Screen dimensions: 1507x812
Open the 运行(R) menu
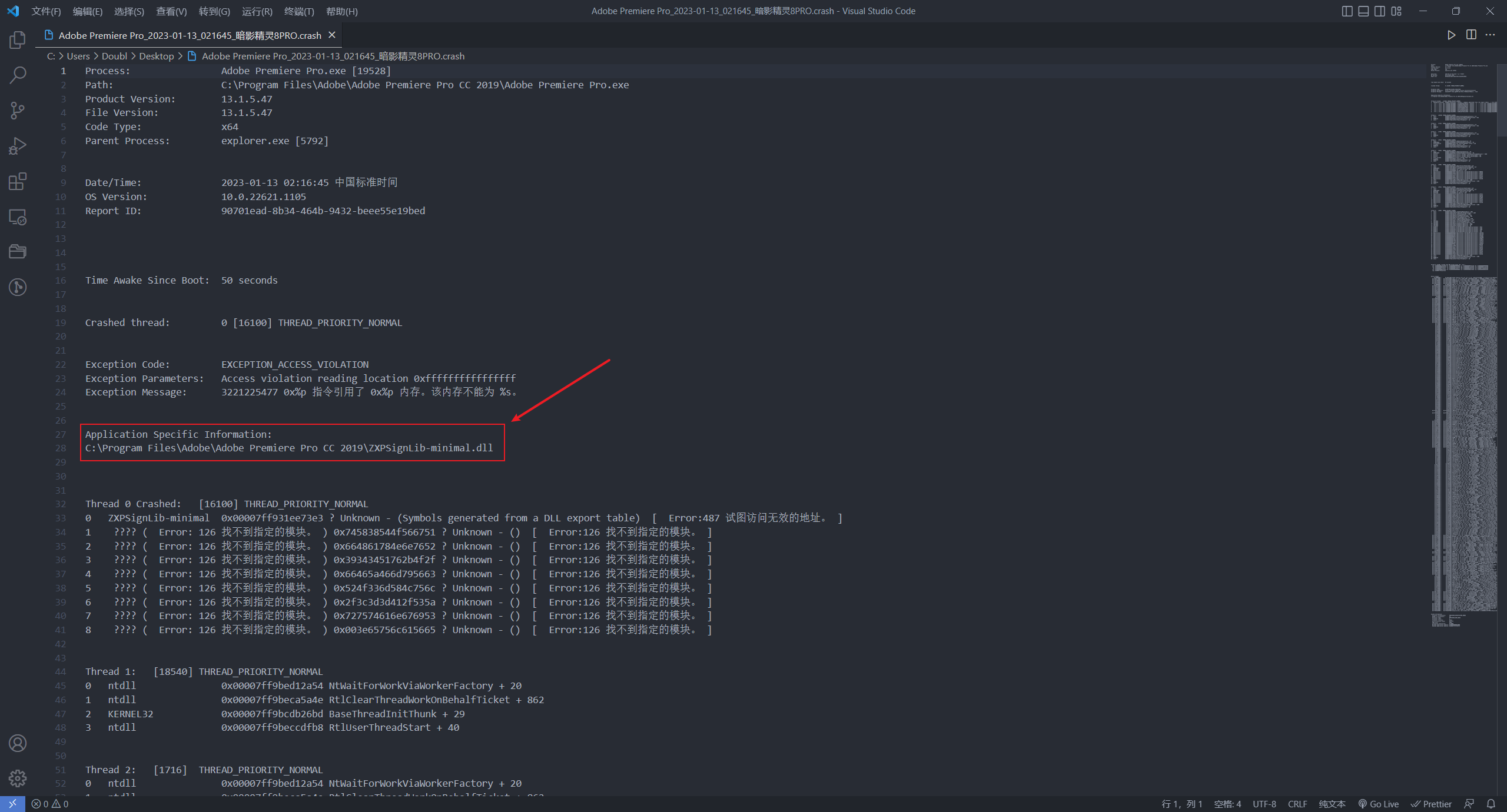[257, 11]
